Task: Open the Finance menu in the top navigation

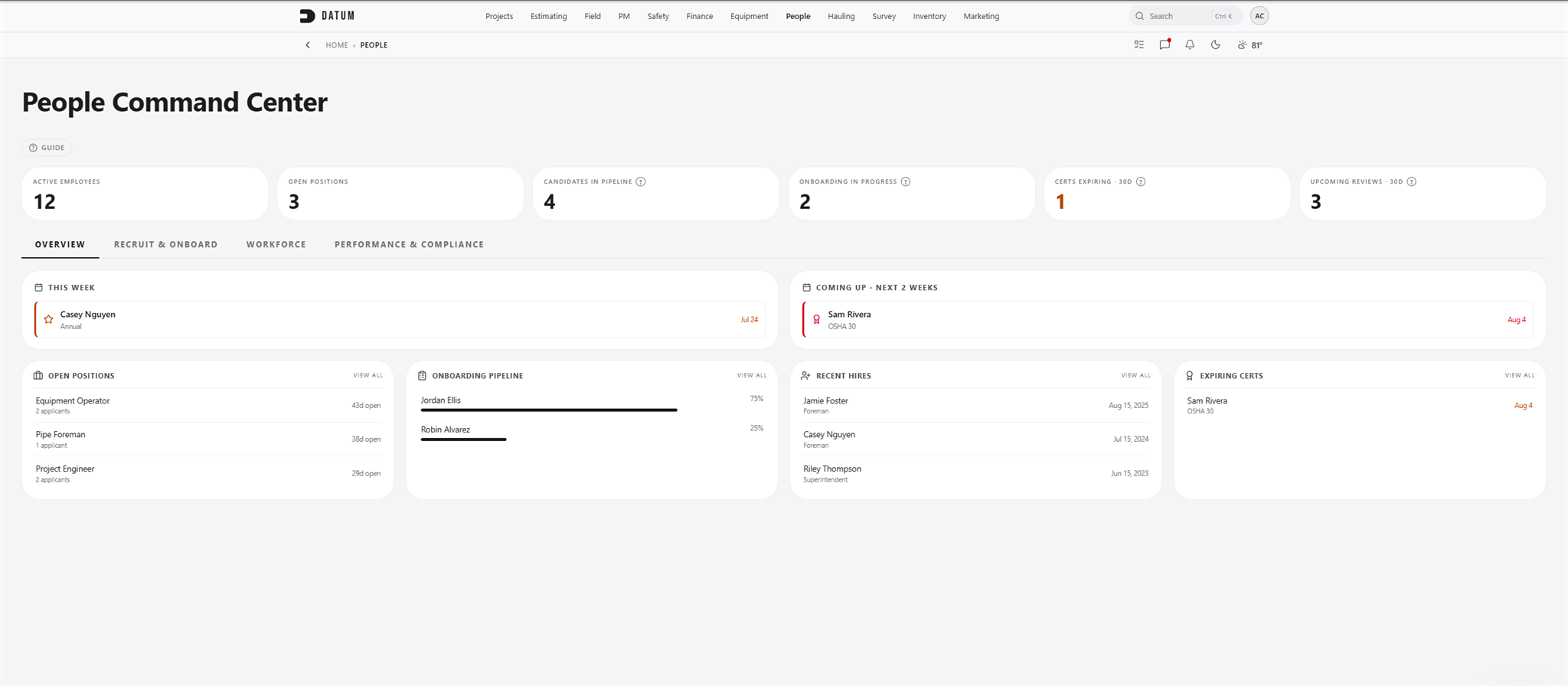Action: [700, 16]
